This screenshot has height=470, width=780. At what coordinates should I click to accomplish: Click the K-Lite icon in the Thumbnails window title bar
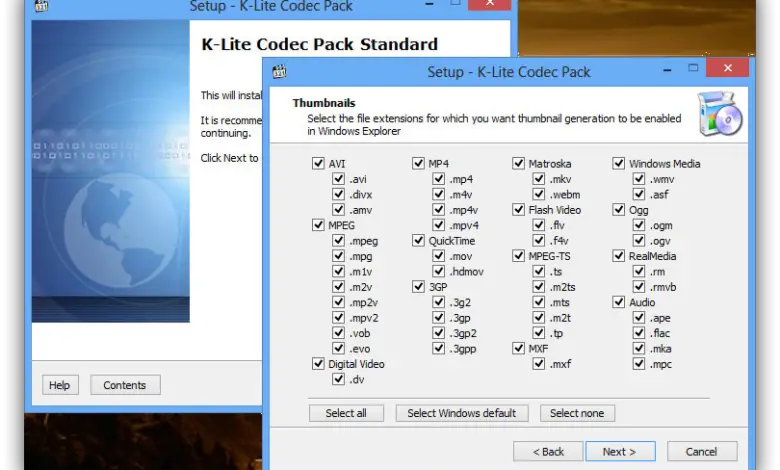click(280, 72)
